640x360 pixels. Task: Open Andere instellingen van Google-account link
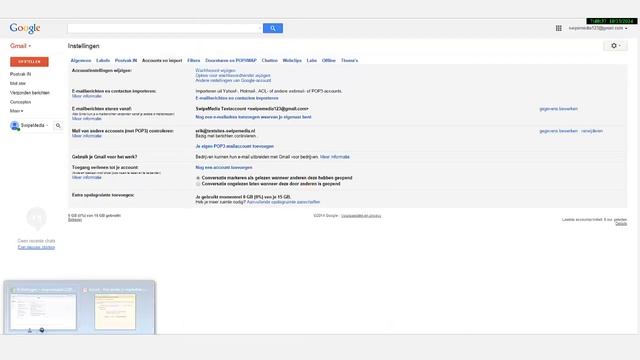click(x=233, y=80)
